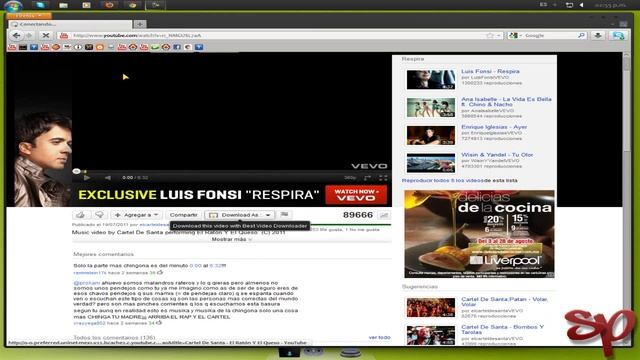Open the Facebook bookmark icon

point(177,47)
